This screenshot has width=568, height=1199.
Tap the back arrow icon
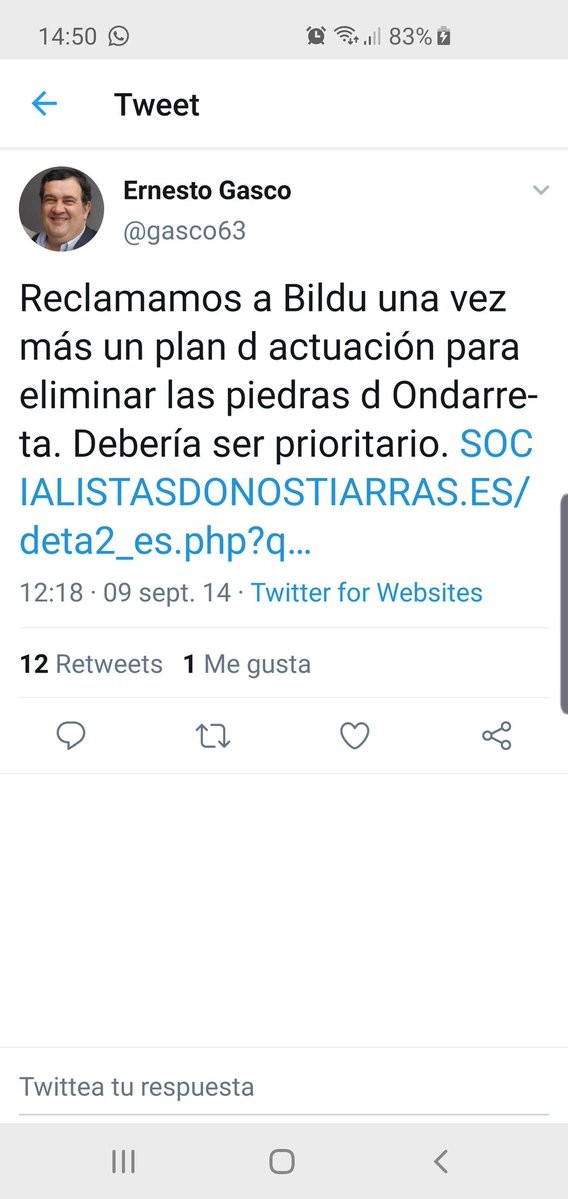coord(44,103)
